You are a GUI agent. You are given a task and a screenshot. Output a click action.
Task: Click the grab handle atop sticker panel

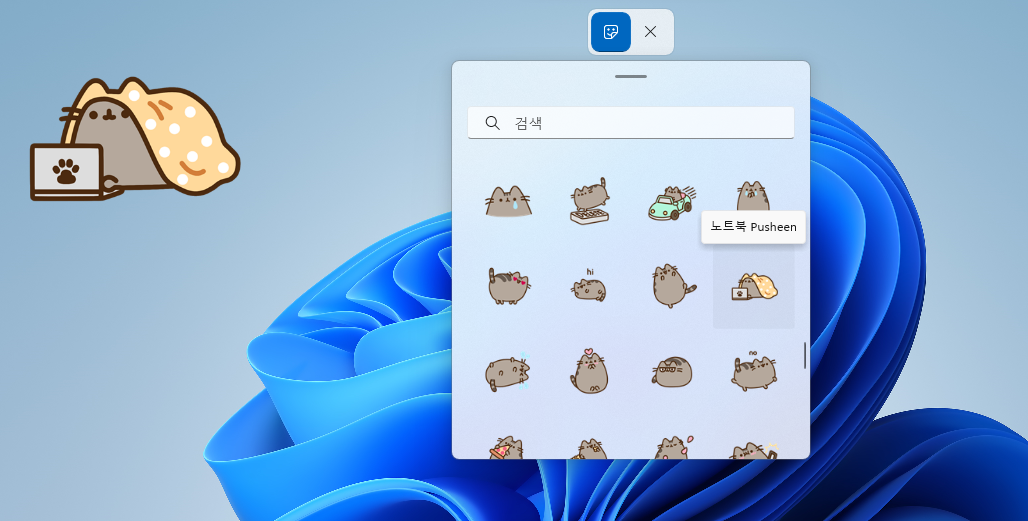point(631,77)
